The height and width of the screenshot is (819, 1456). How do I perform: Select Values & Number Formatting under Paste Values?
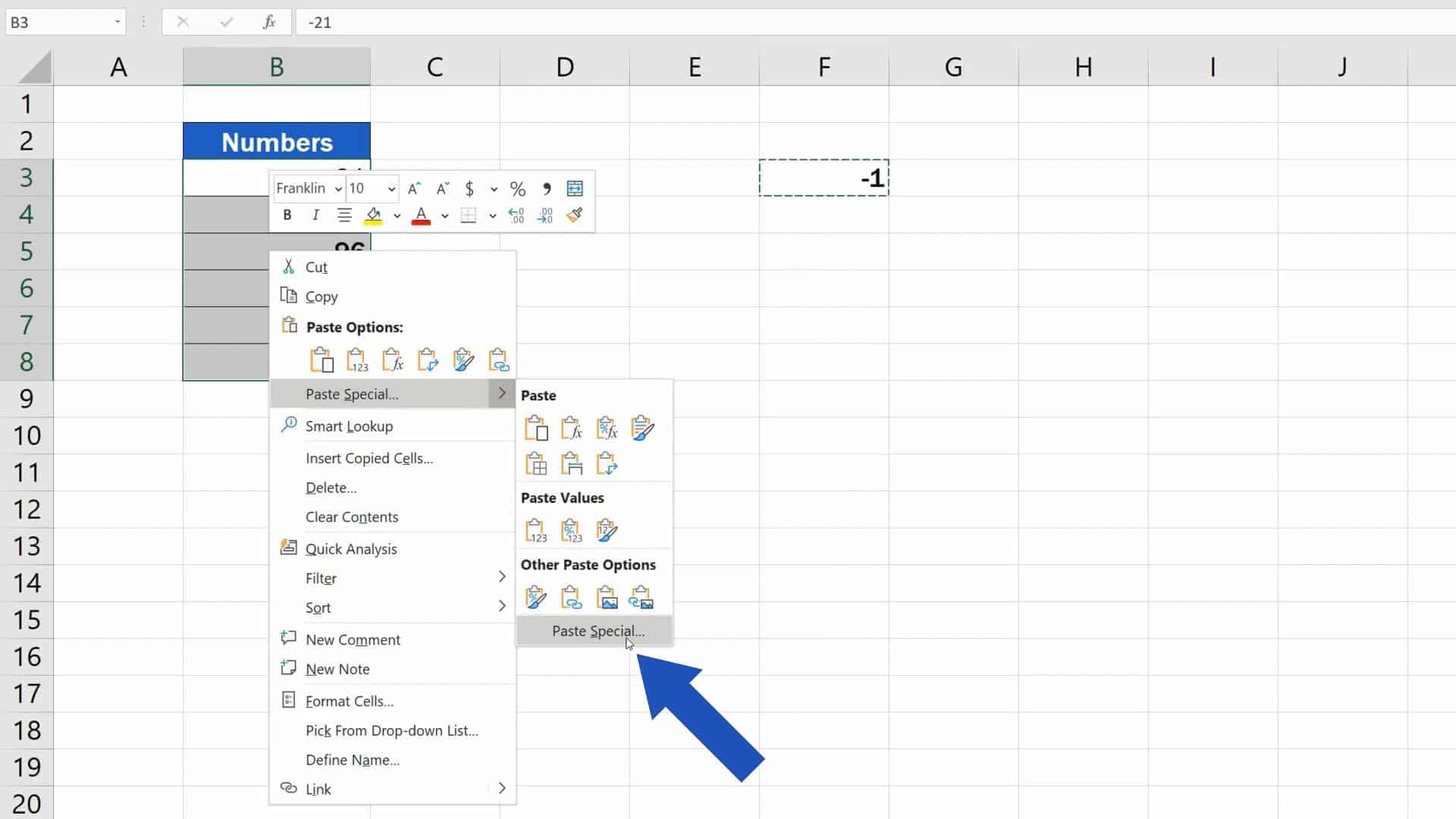[571, 531]
